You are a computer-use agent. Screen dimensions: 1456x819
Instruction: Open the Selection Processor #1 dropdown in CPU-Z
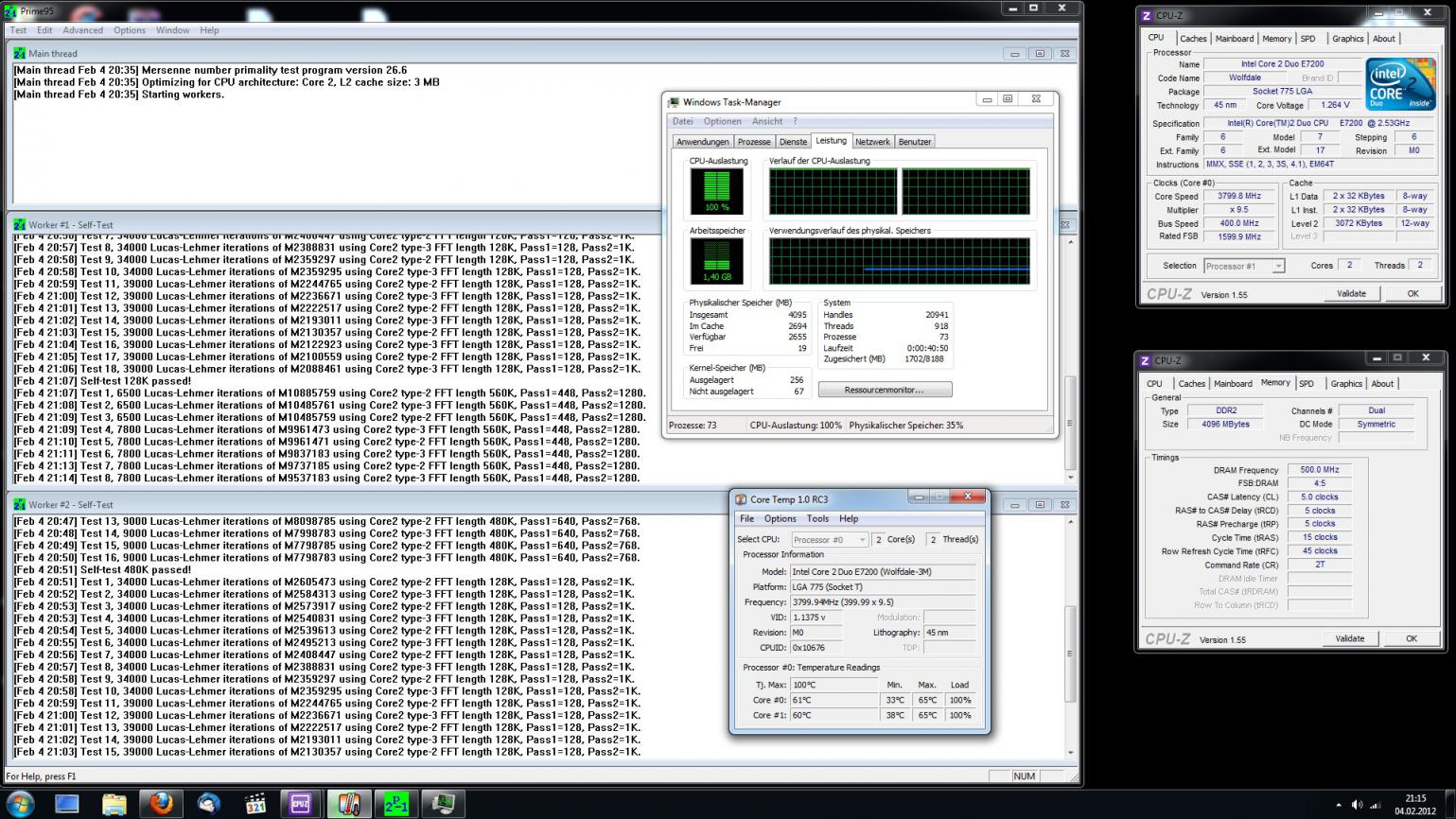pos(1243,267)
